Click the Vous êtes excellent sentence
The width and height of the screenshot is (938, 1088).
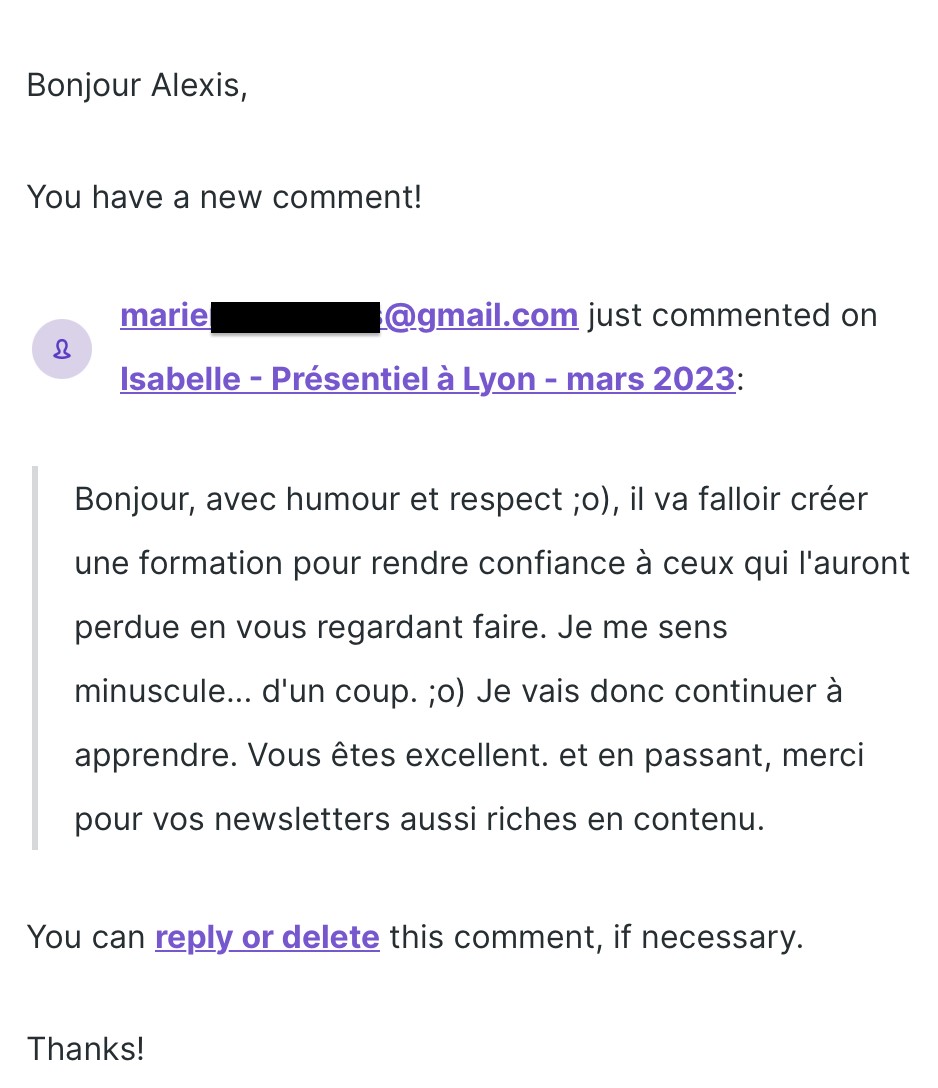click(398, 755)
